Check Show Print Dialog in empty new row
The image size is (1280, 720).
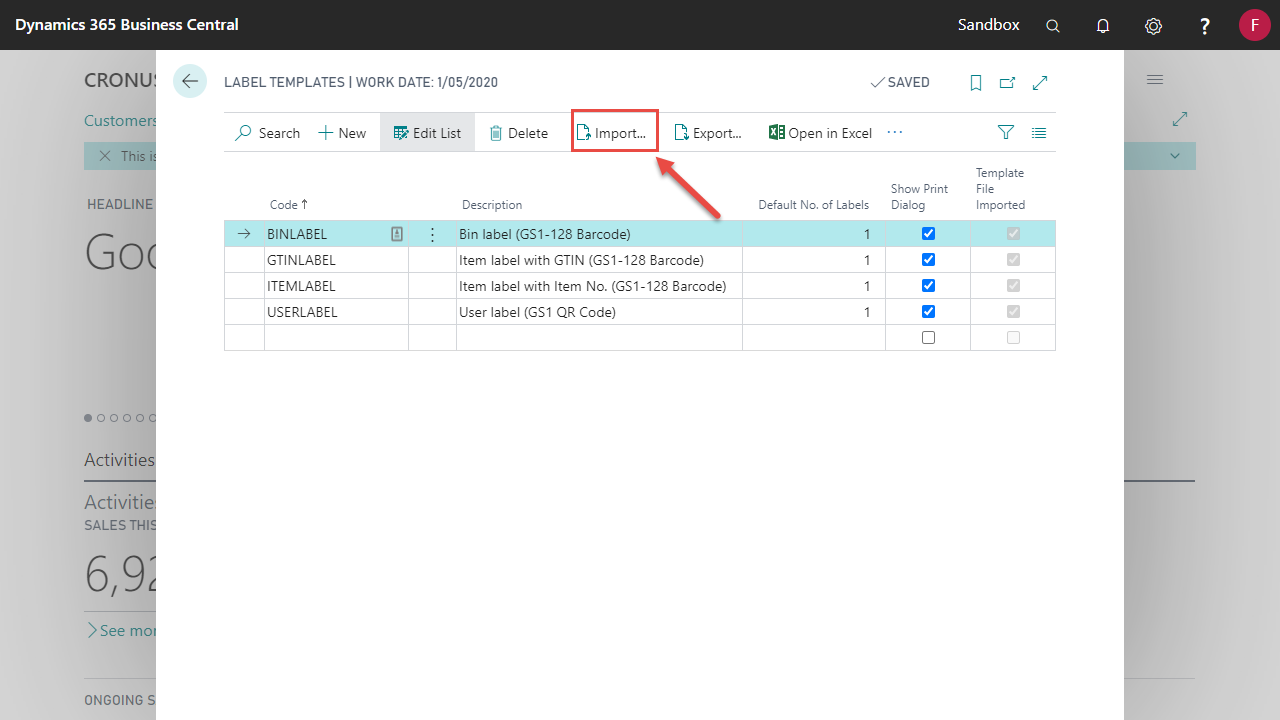tap(928, 338)
